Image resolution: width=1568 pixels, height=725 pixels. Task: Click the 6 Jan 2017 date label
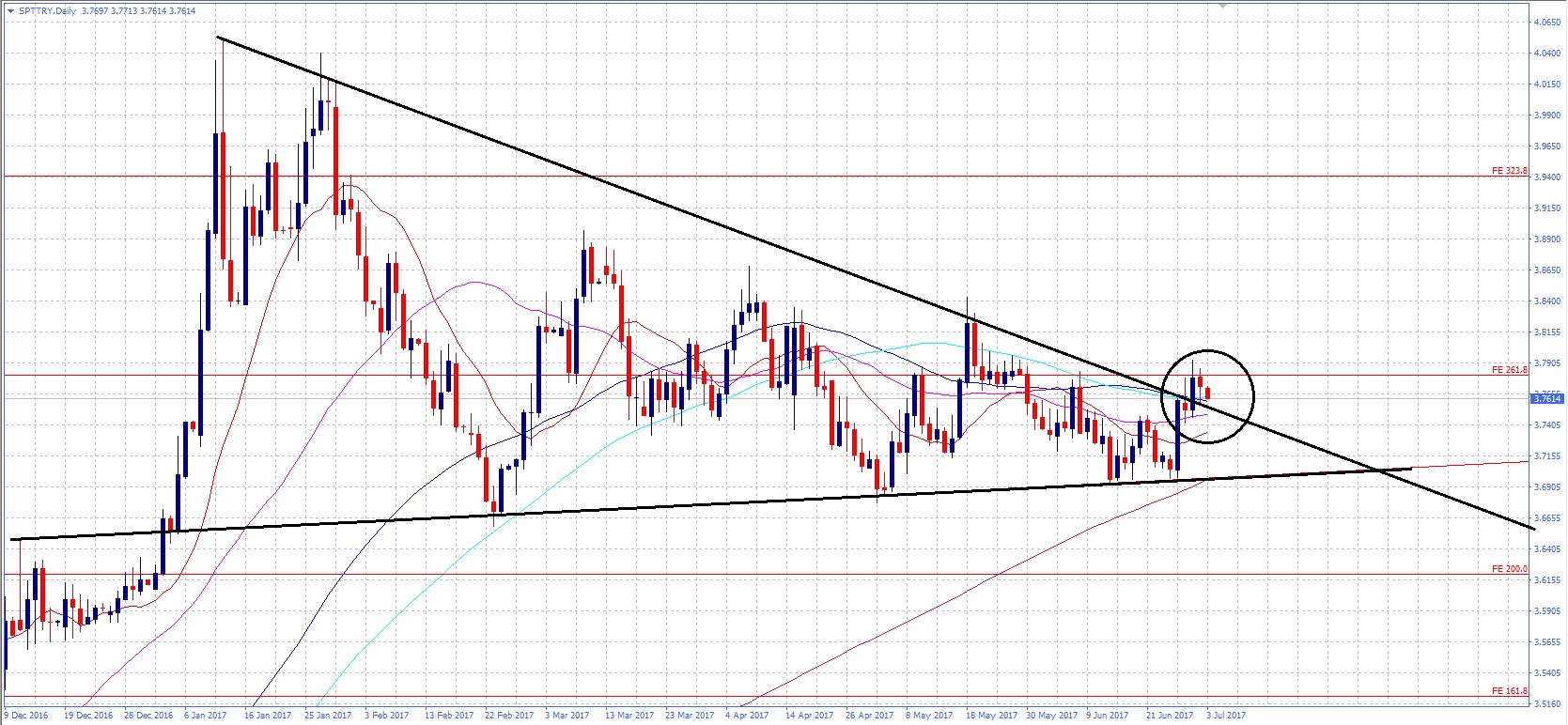[207, 716]
